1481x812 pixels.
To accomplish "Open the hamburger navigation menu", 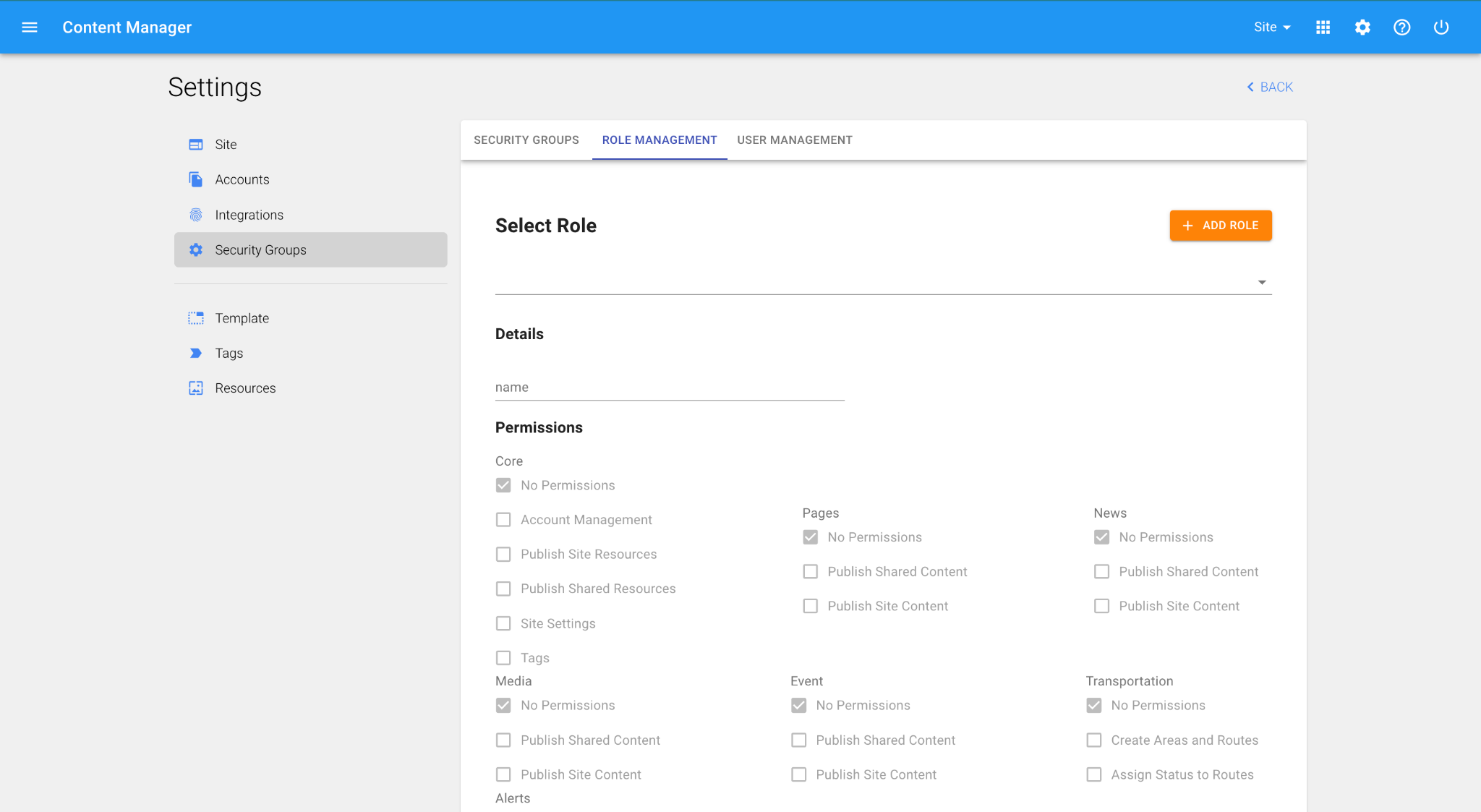I will pyautogui.click(x=30, y=27).
